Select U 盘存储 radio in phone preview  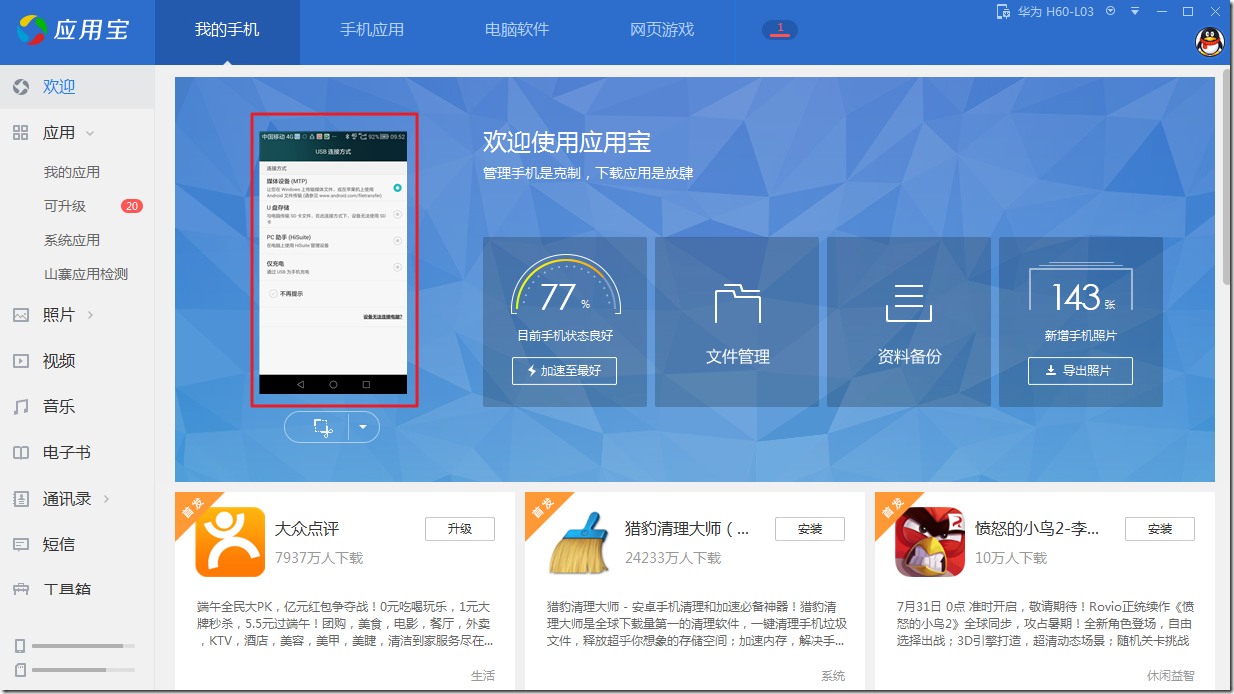pos(397,214)
